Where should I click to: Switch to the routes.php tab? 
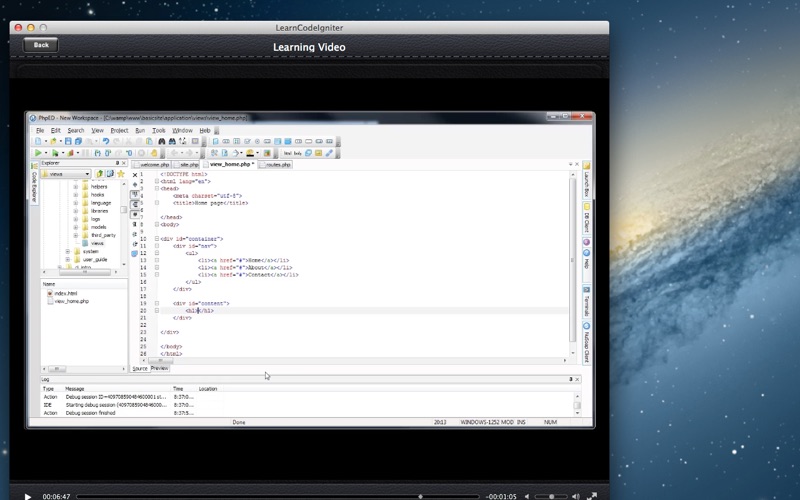tap(275, 165)
